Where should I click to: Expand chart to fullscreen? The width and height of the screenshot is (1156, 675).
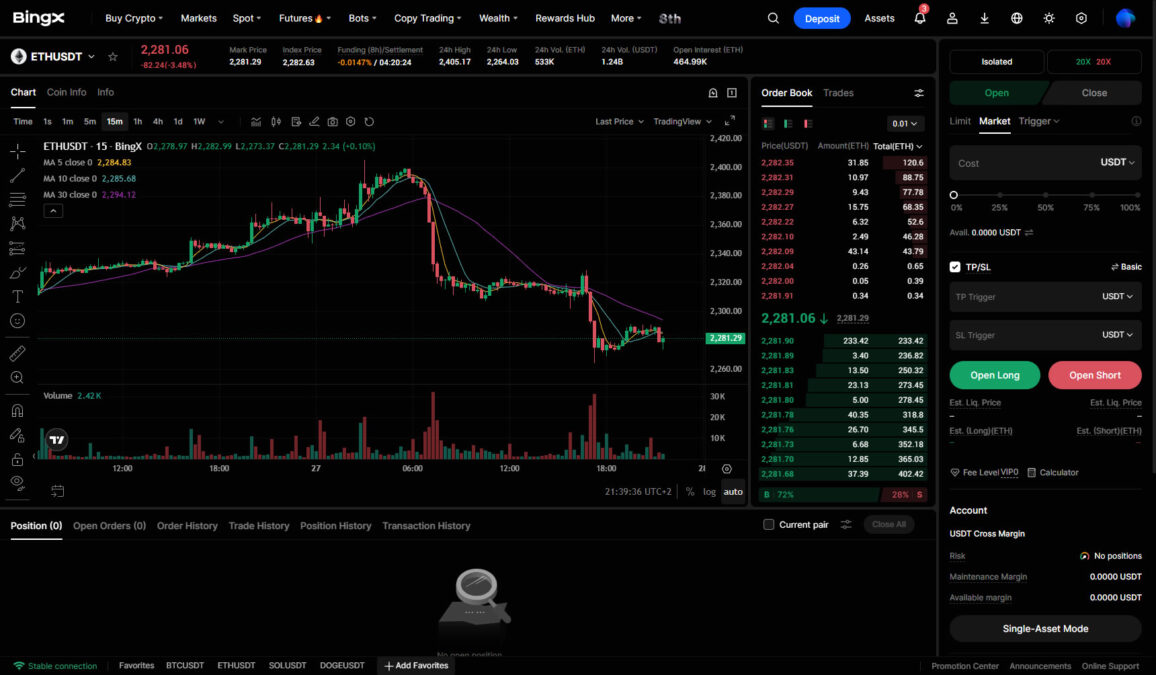click(x=729, y=121)
